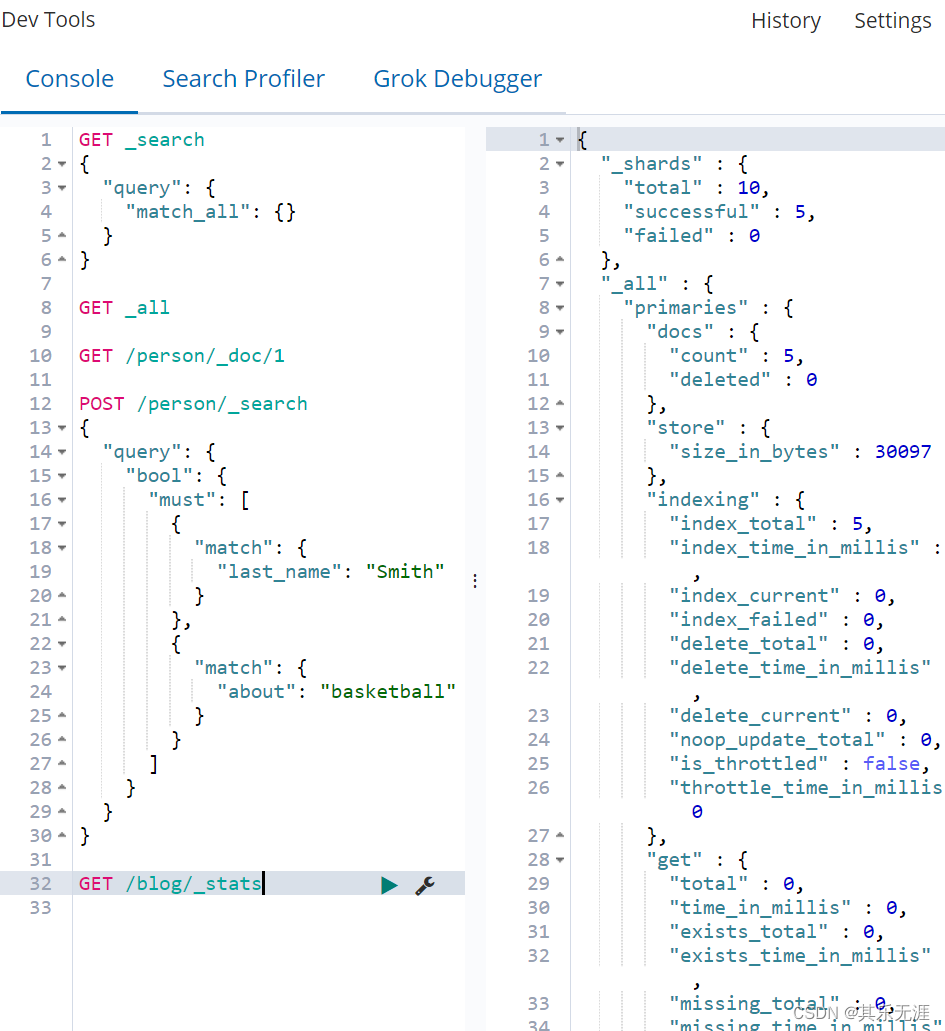945x1031 pixels.
Task: Collapse _shards in response line 2
Action: coord(560,164)
